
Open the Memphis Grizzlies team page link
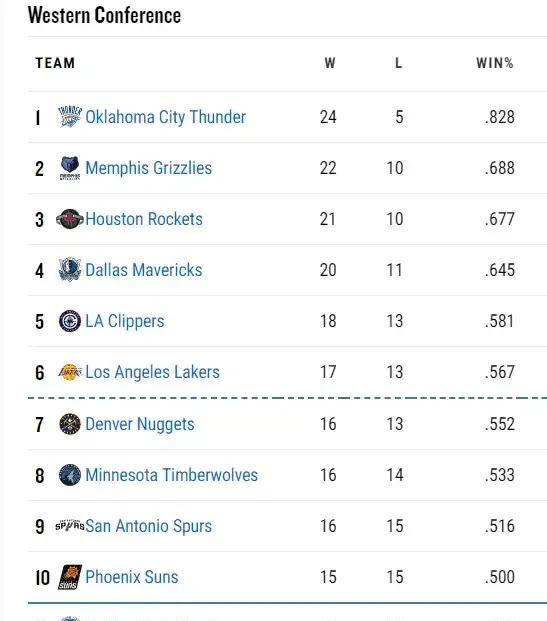(x=149, y=168)
